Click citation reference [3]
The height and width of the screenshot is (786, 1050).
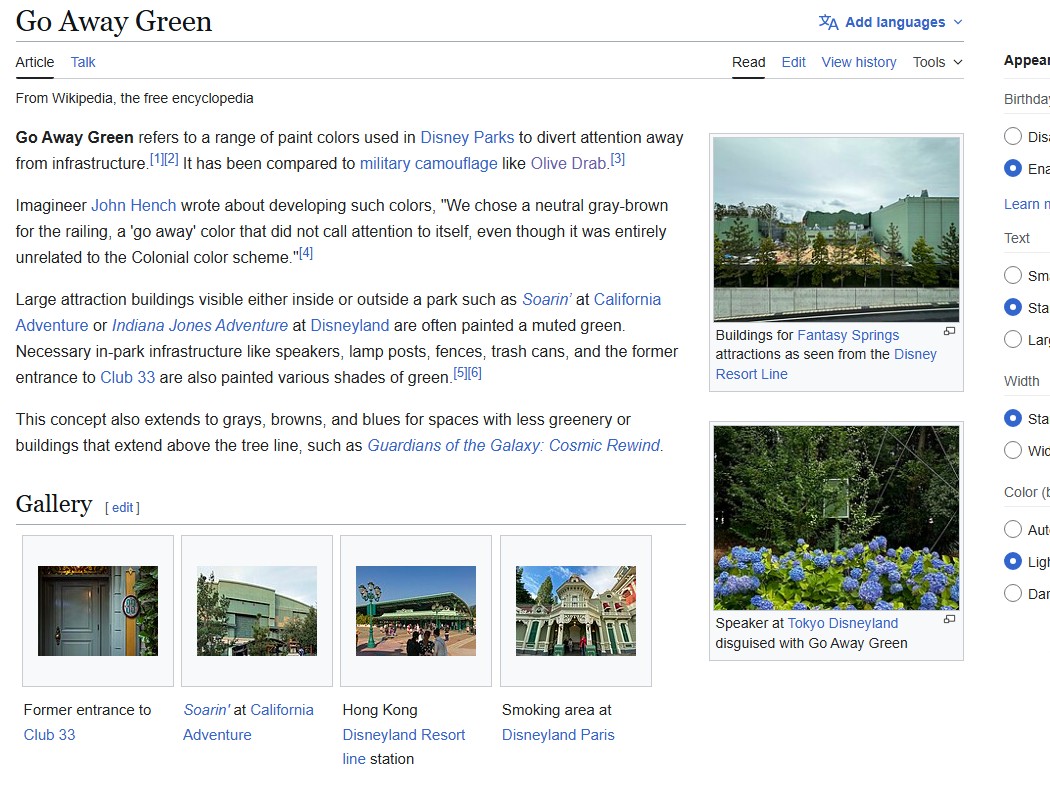[x=617, y=159]
